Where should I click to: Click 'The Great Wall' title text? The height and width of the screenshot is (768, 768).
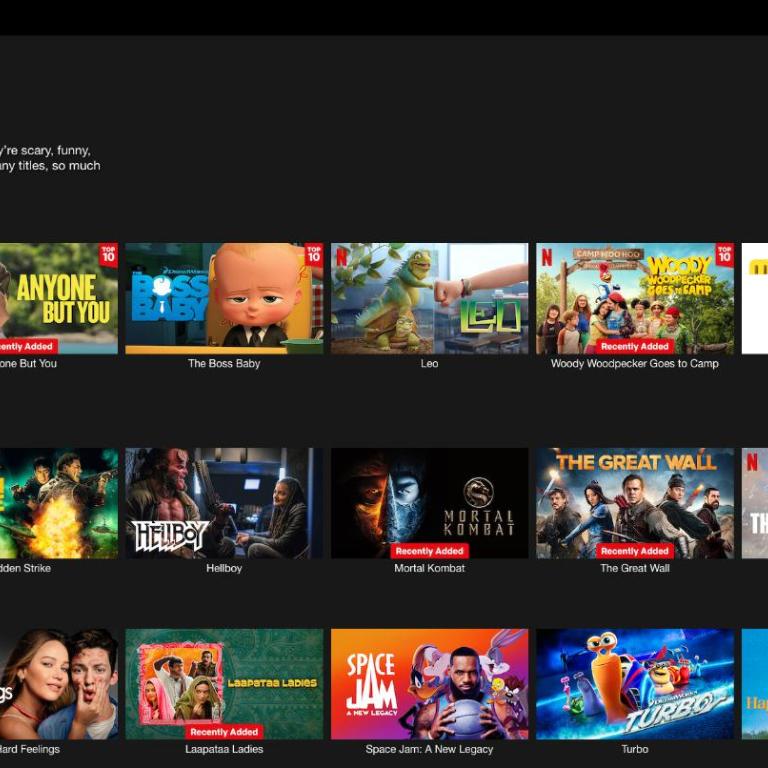[635, 568]
